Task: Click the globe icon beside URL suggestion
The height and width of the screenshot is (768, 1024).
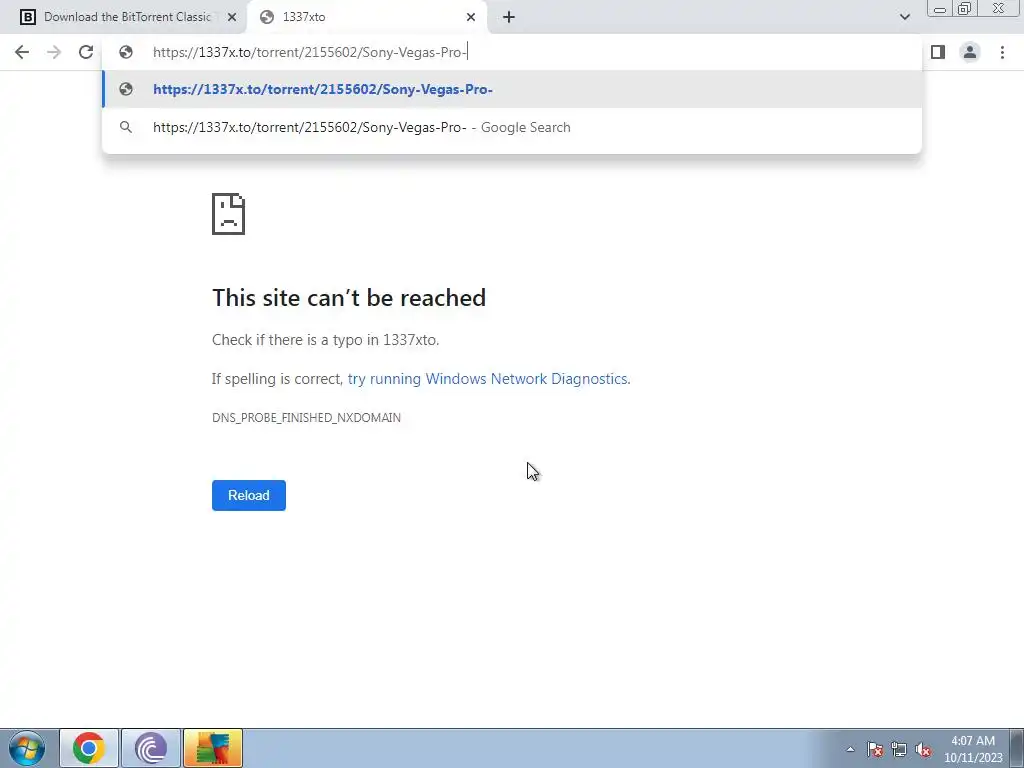Action: pos(126,89)
